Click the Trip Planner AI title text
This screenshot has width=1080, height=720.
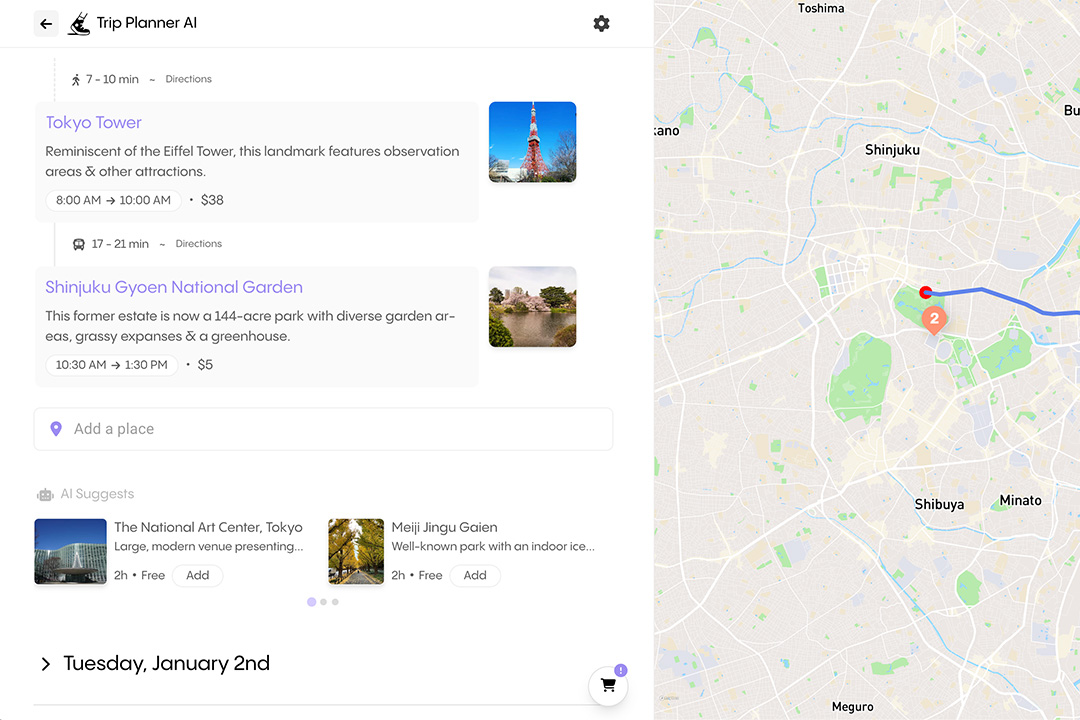[x=147, y=23]
